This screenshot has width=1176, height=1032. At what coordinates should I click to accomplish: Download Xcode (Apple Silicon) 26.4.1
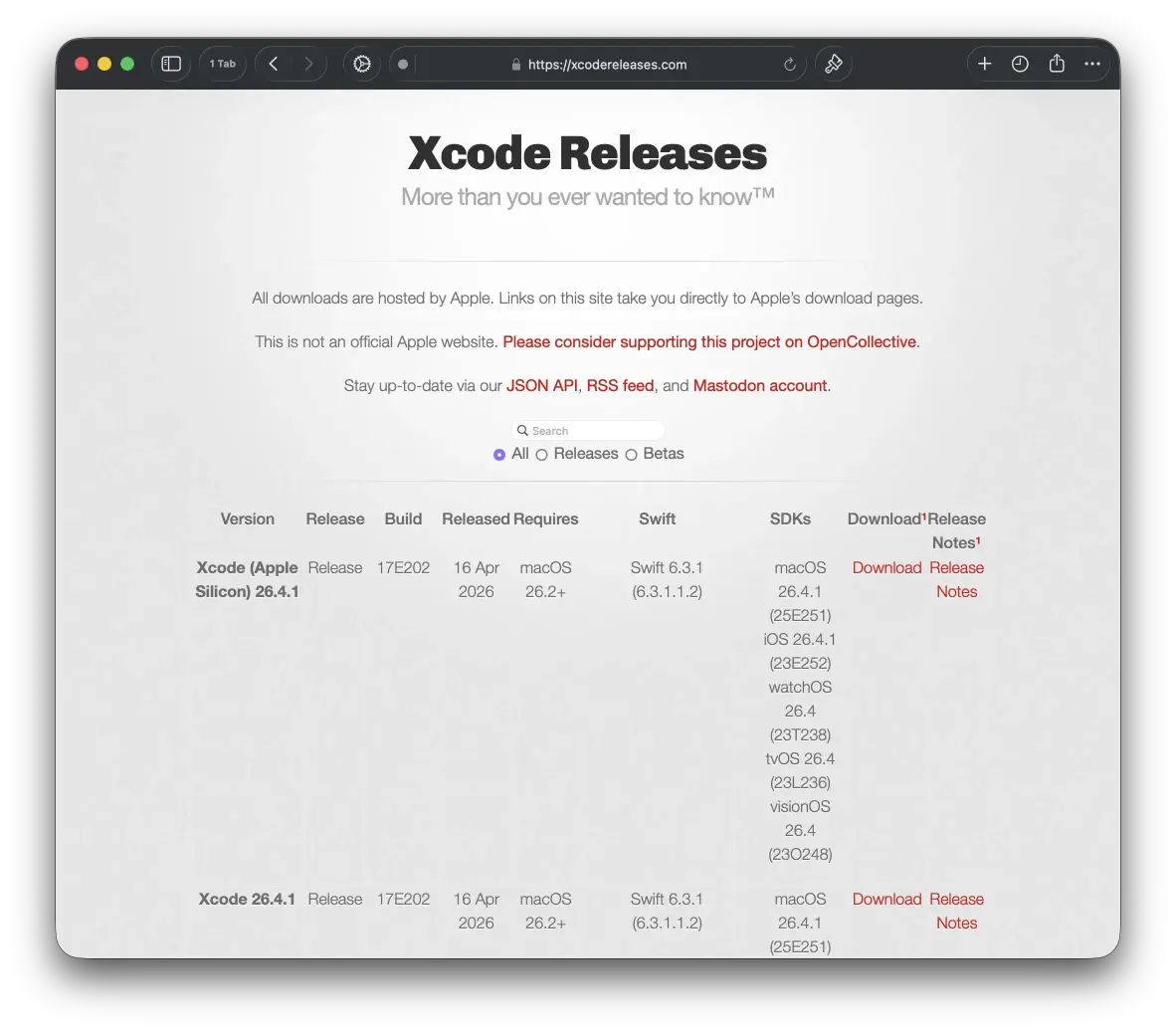(x=886, y=568)
